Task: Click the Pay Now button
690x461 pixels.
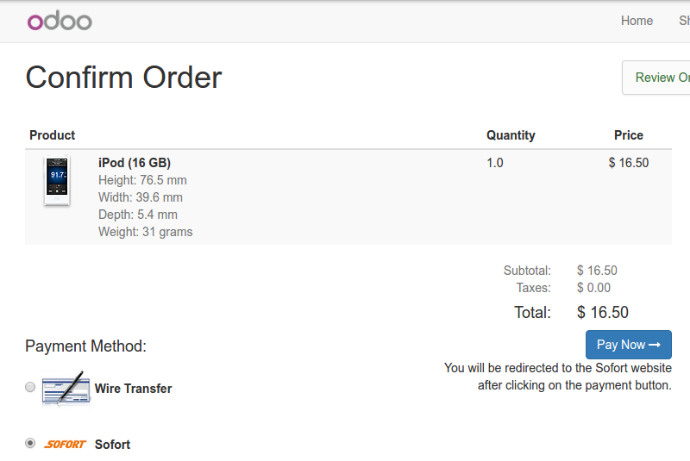Action: click(628, 344)
